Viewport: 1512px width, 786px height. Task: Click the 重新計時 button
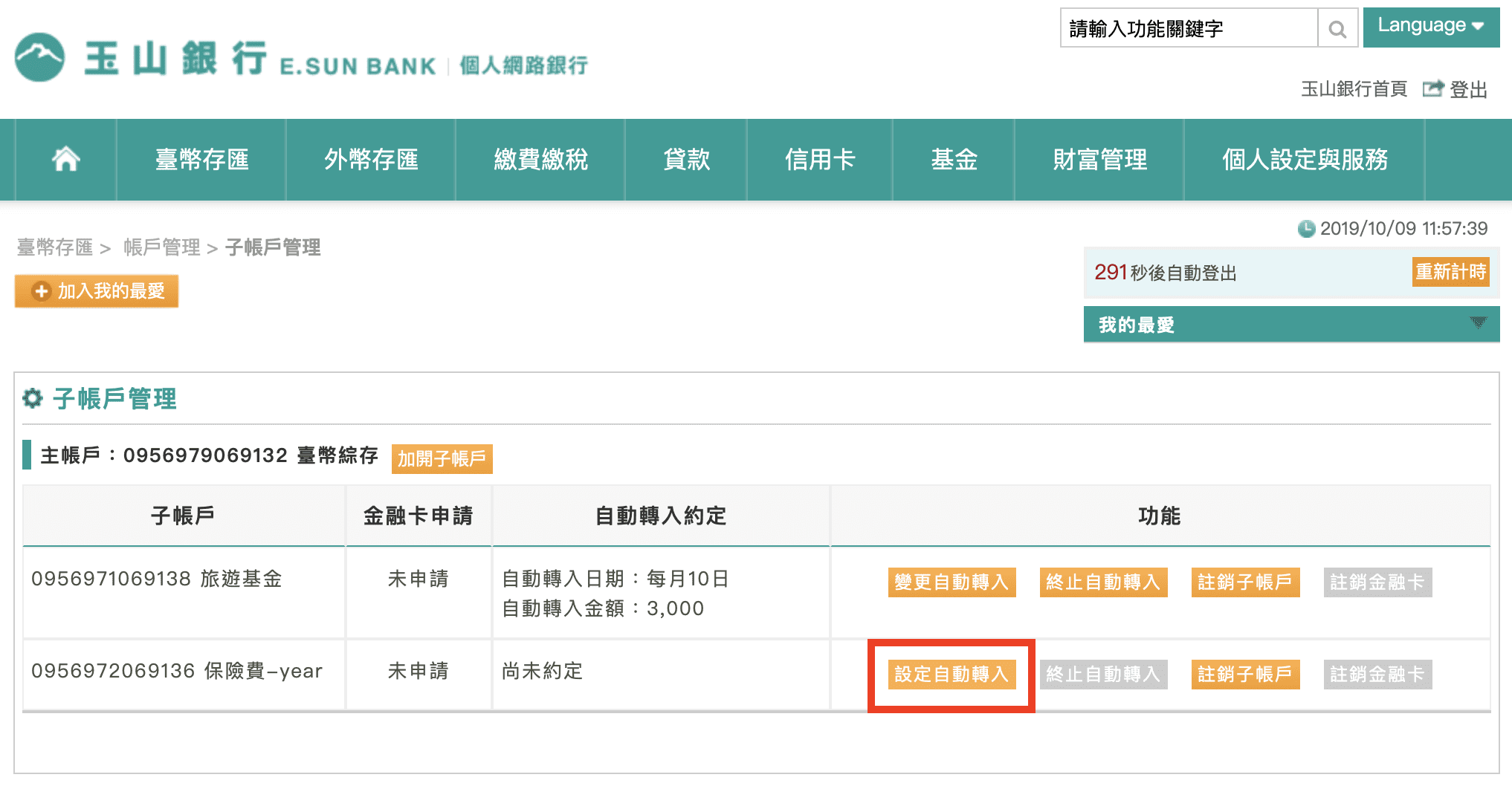[x=1450, y=272]
